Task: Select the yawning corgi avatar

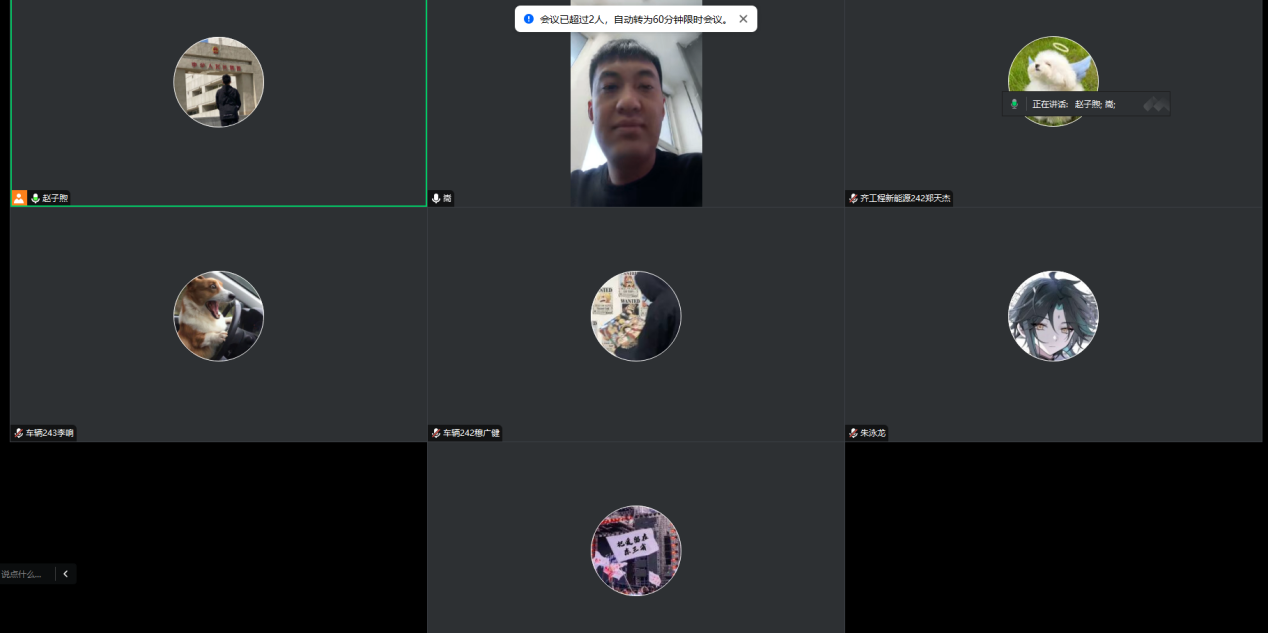Action: pyautogui.click(x=218, y=316)
